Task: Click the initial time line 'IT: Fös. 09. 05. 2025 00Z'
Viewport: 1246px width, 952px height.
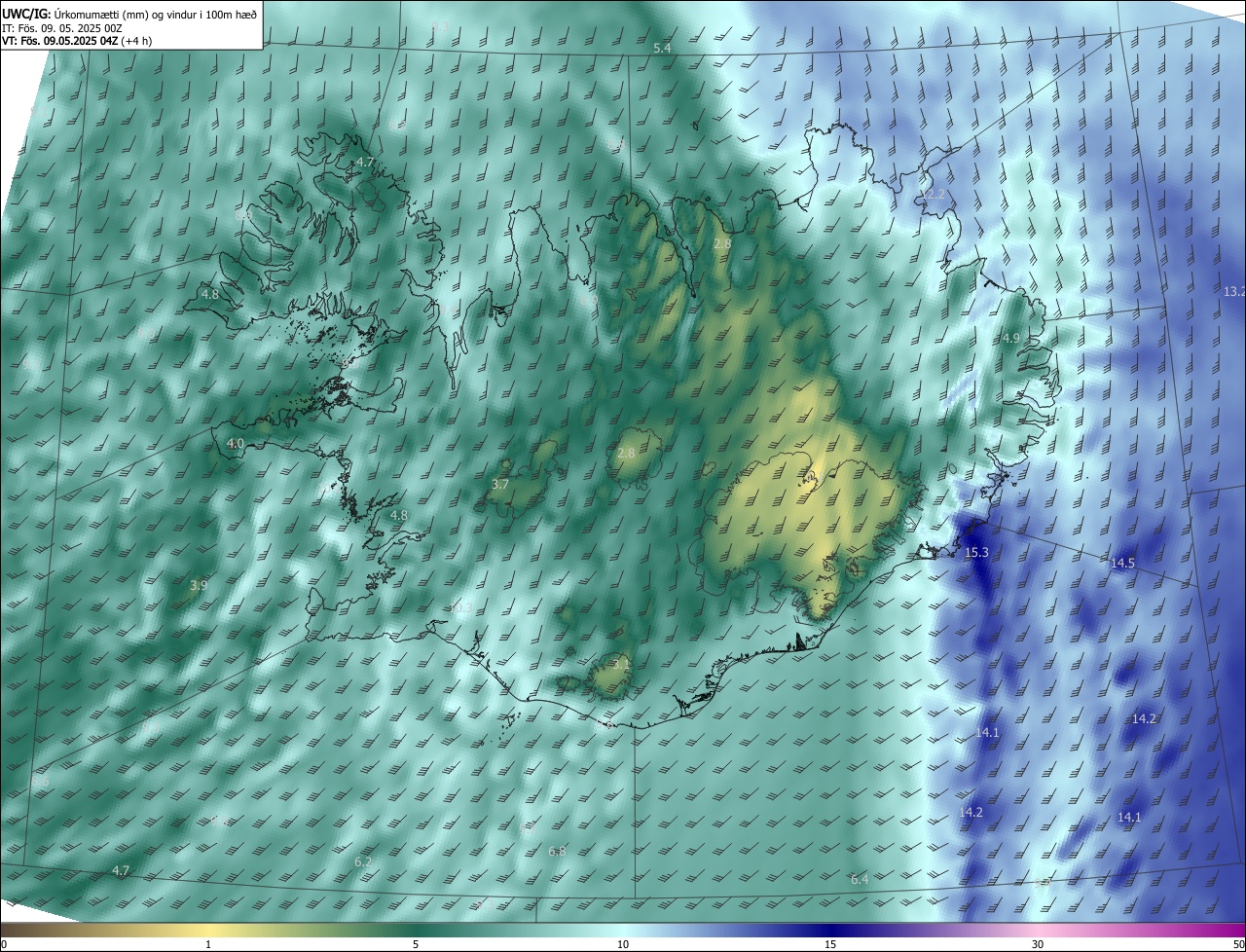Action: [61, 27]
